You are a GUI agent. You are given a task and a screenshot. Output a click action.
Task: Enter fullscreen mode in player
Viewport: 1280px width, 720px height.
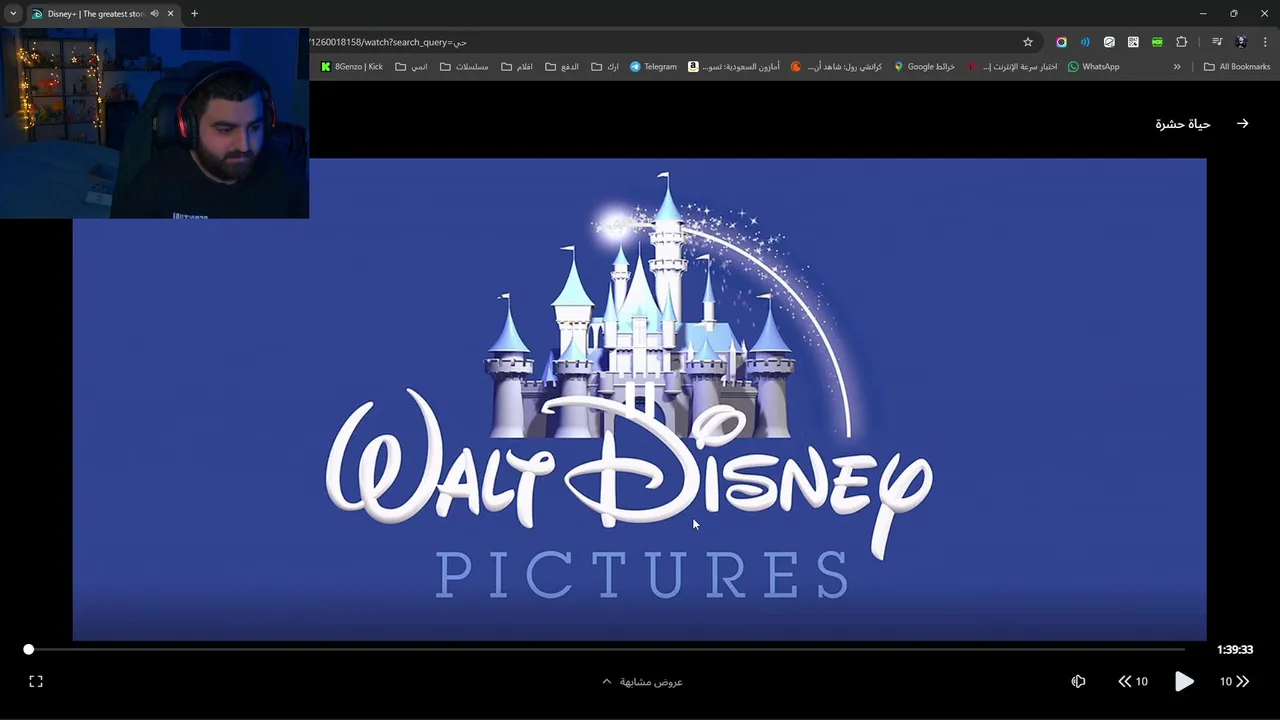[36, 681]
